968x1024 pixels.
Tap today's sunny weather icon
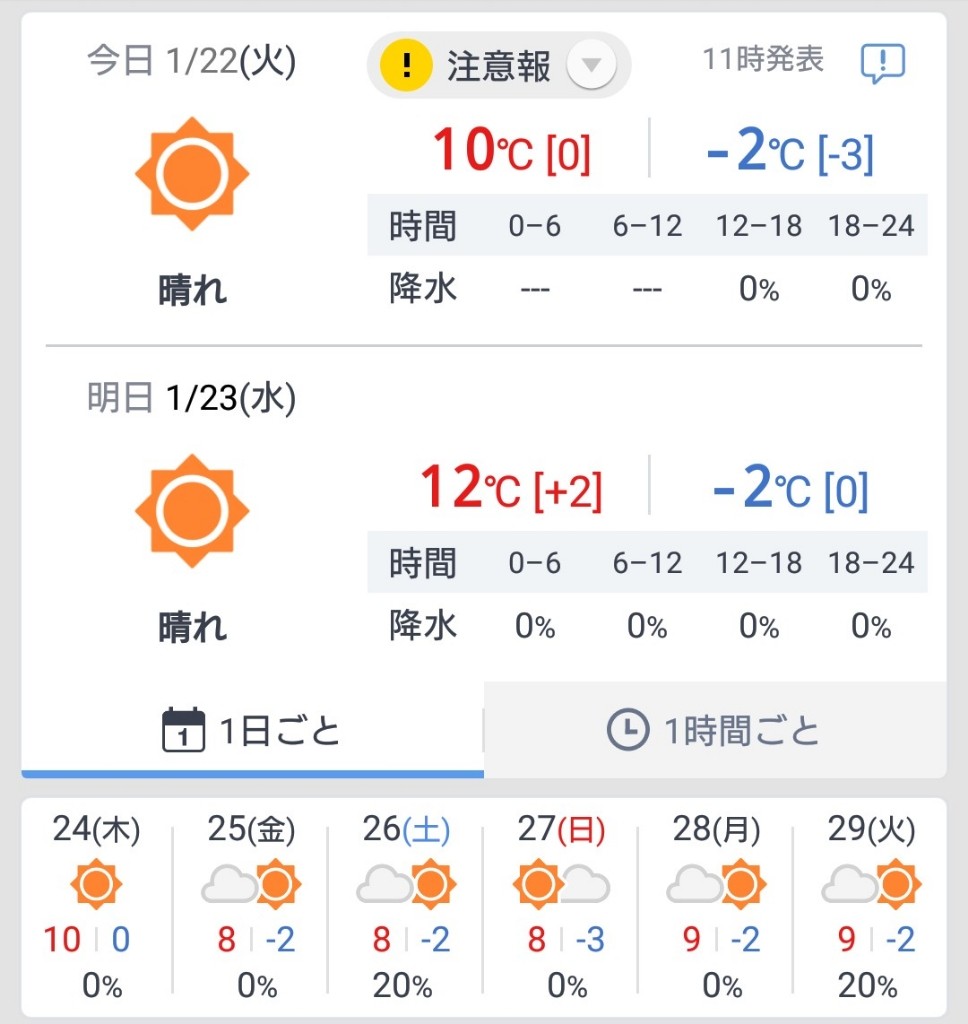click(192, 174)
